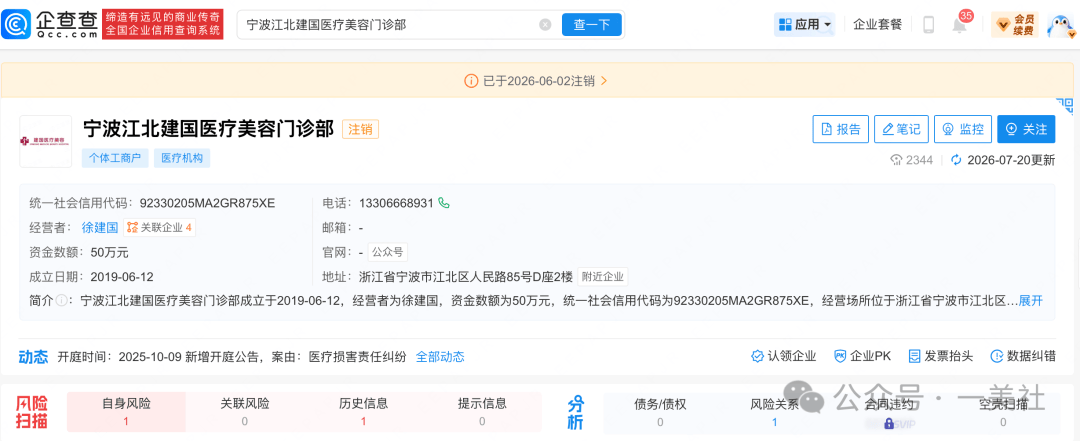Click the info icon next to 简介

(x=61, y=300)
